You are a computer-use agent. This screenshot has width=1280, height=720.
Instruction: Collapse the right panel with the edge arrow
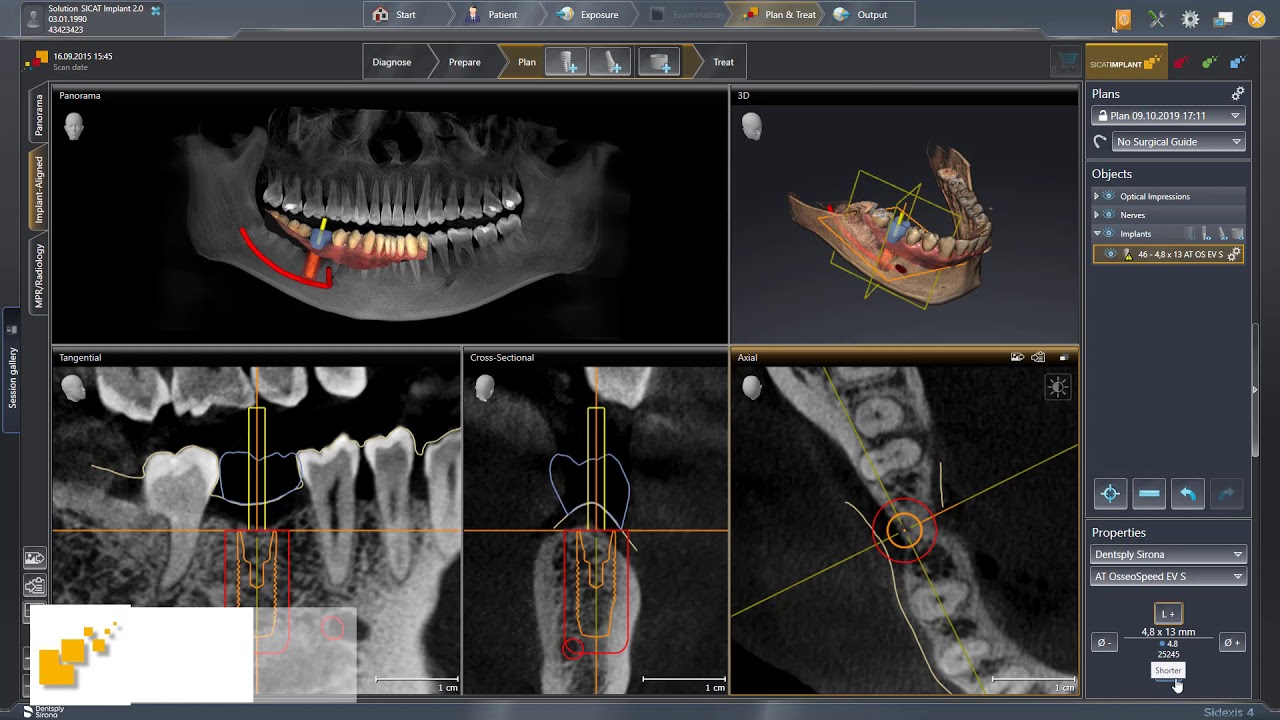[1255, 390]
